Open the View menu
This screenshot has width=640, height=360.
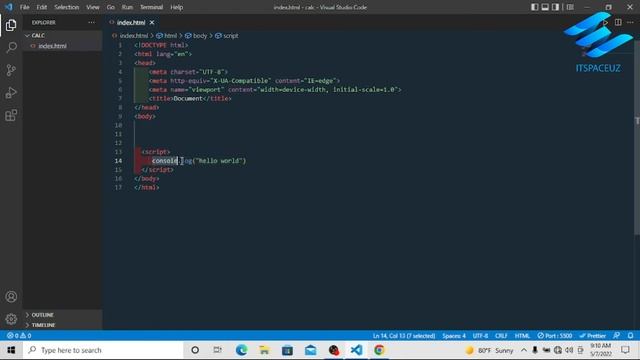(x=93, y=7)
